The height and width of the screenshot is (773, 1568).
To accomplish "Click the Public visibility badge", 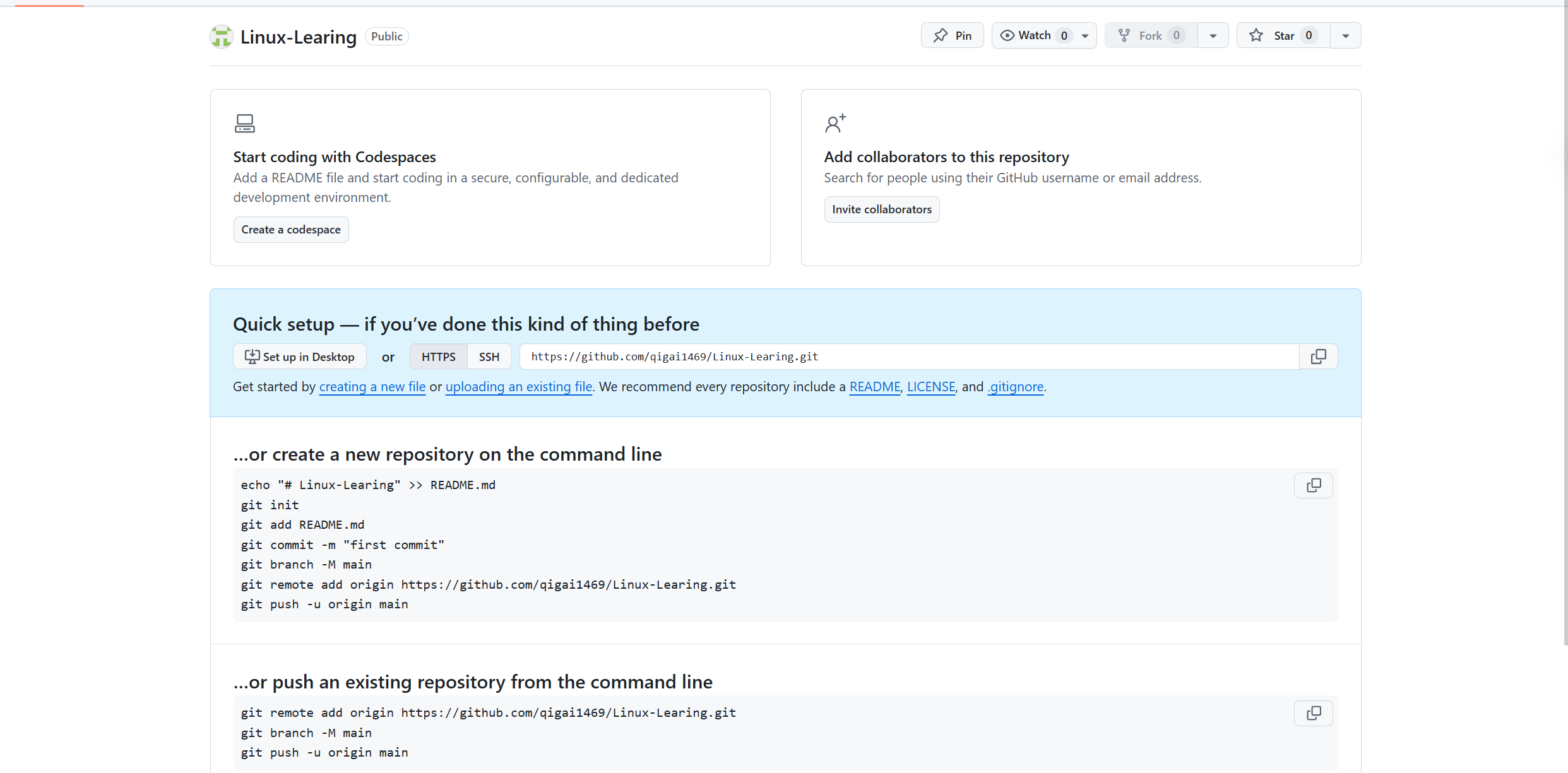I will tap(387, 37).
